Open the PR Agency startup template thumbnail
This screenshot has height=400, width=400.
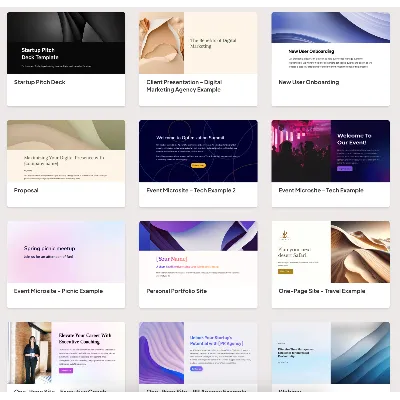click(198, 353)
